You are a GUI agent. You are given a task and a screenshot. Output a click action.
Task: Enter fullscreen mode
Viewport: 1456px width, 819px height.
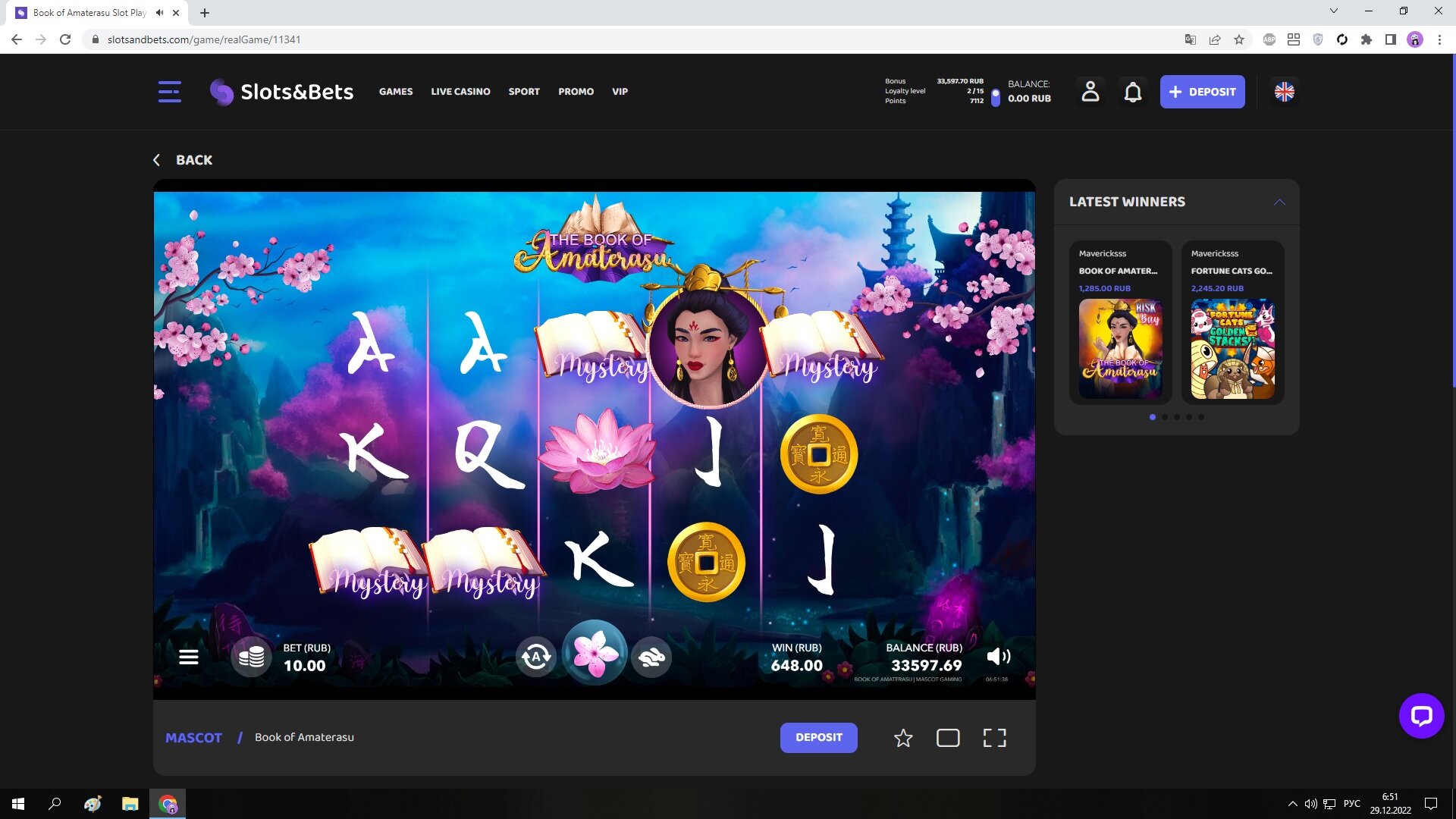tap(994, 738)
